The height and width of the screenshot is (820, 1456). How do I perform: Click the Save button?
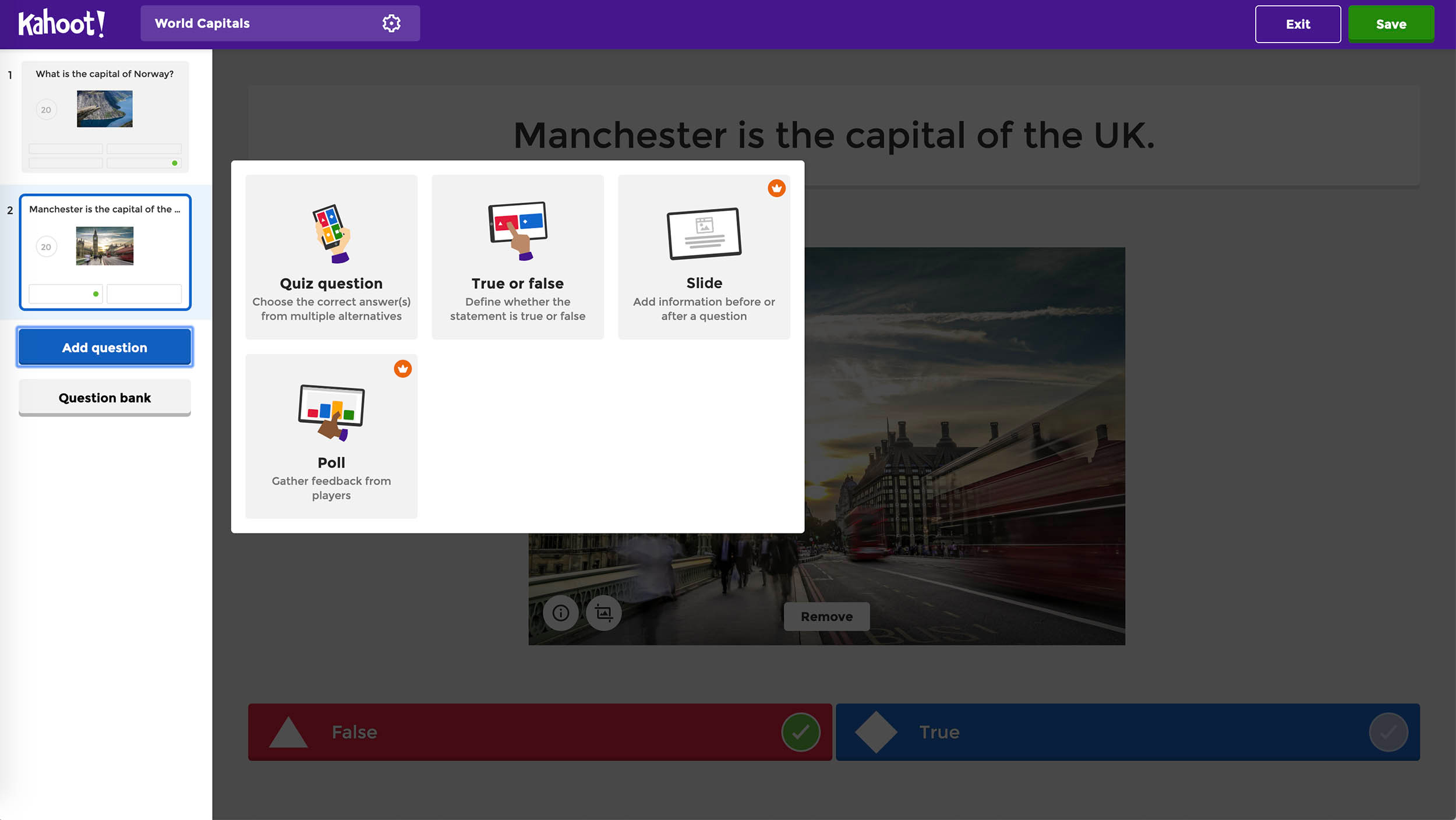(1391, 23)
